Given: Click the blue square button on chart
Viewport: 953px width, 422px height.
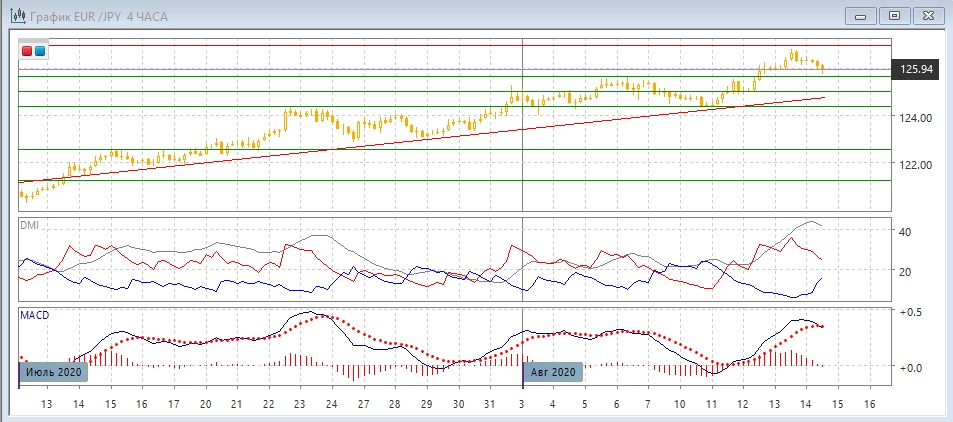Looking at the screenshot, I should (x=40, y=50).
